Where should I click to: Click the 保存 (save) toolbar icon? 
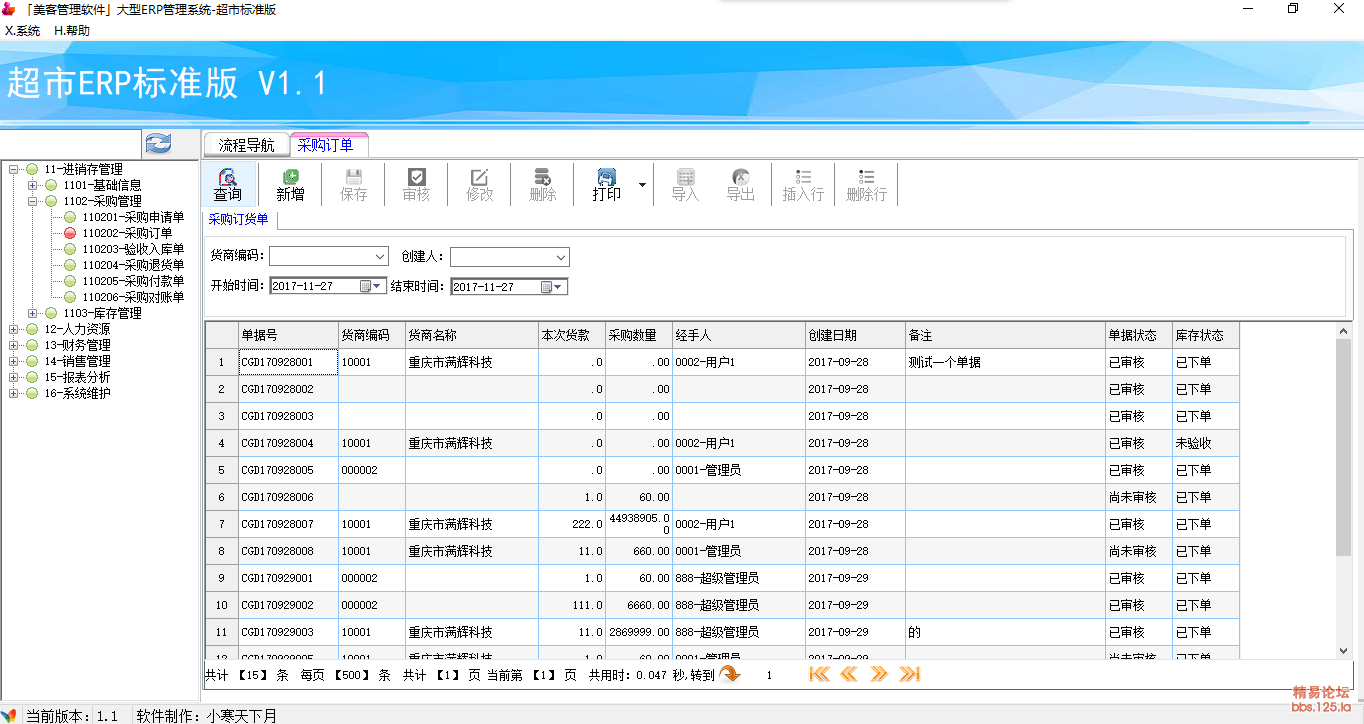click(x=354, y=184)
